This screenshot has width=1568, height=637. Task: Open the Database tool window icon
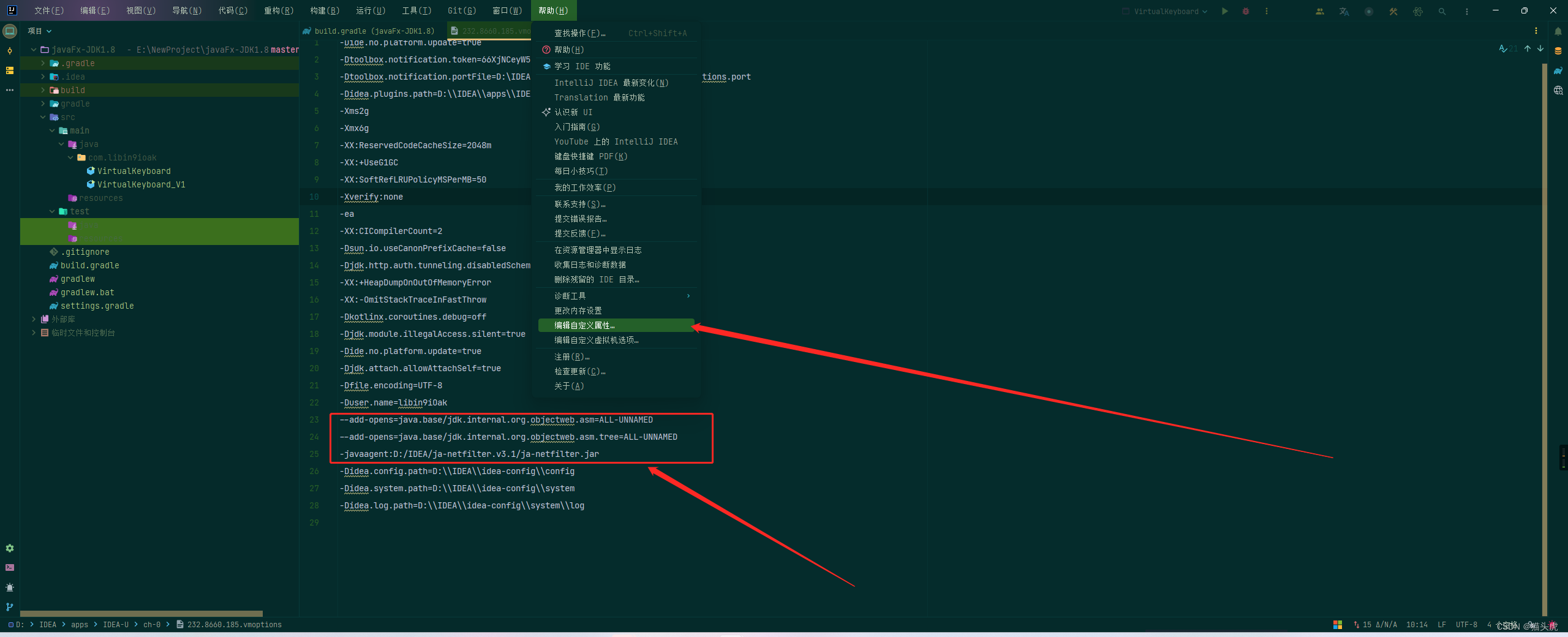[x=1558, y=51]
